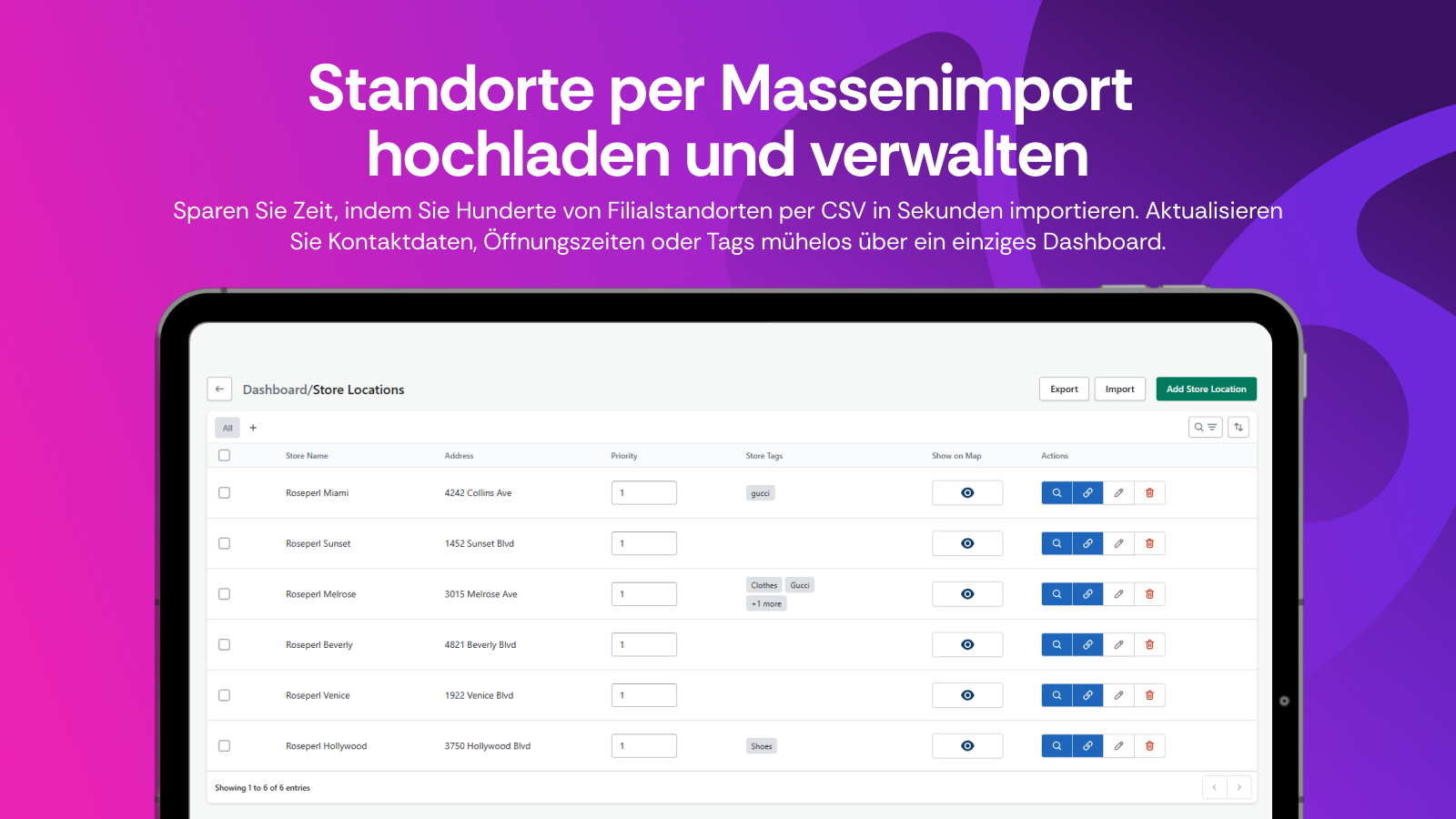This screenshot has height=819, width=1456.
Task: Edit Roseperl Melrose with pencil icon
Action: [x=1118, y=594]
